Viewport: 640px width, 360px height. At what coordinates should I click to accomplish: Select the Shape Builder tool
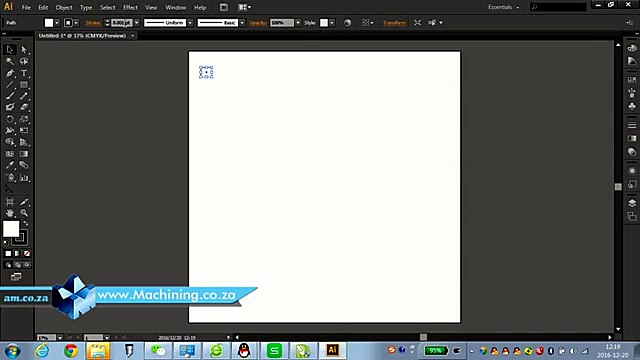[x=10, y=142]
